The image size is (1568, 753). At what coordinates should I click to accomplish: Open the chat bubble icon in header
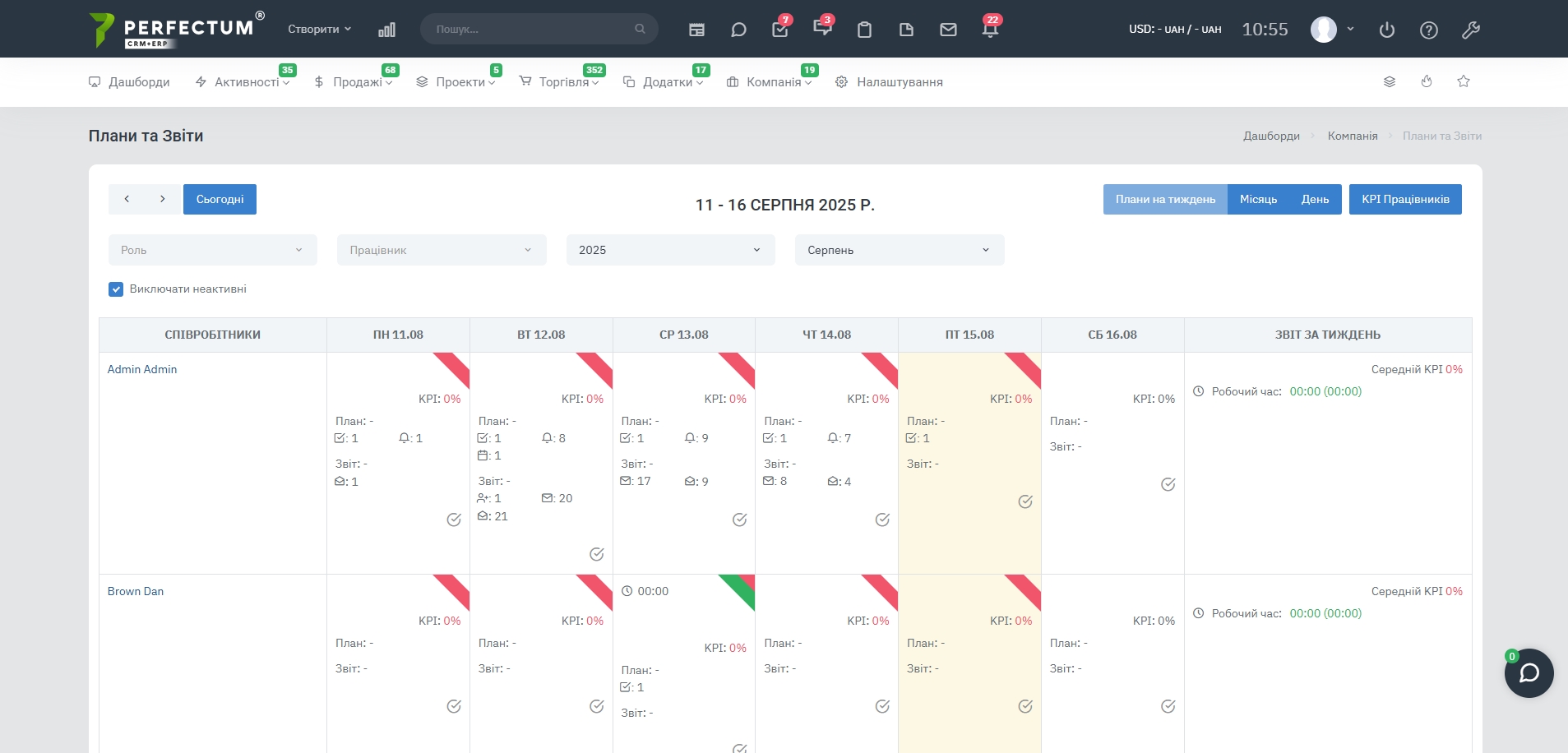[x=738, y=30]
